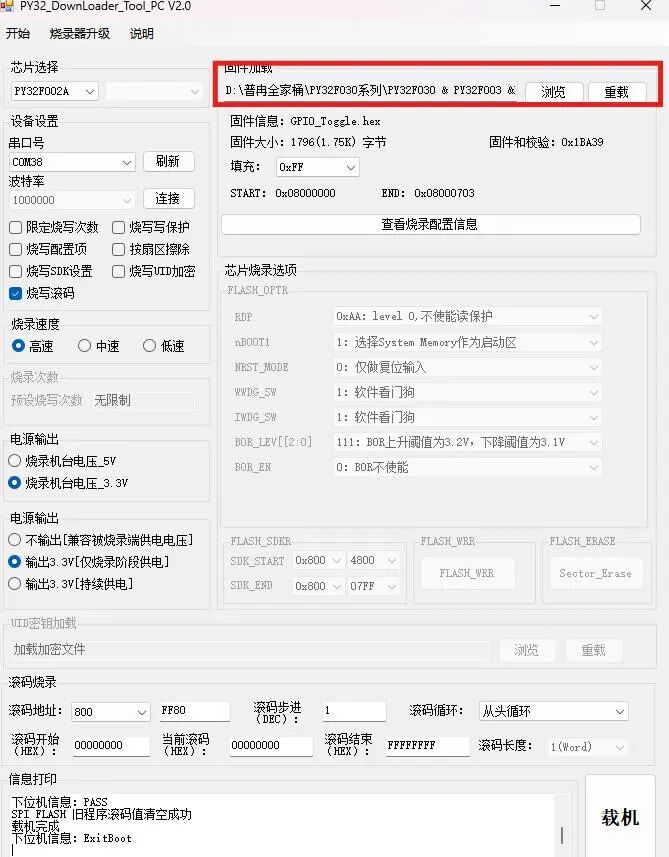The image size is (669, 857).
Task: Open the BOR_EN dropdown
Action: point(467,467)
